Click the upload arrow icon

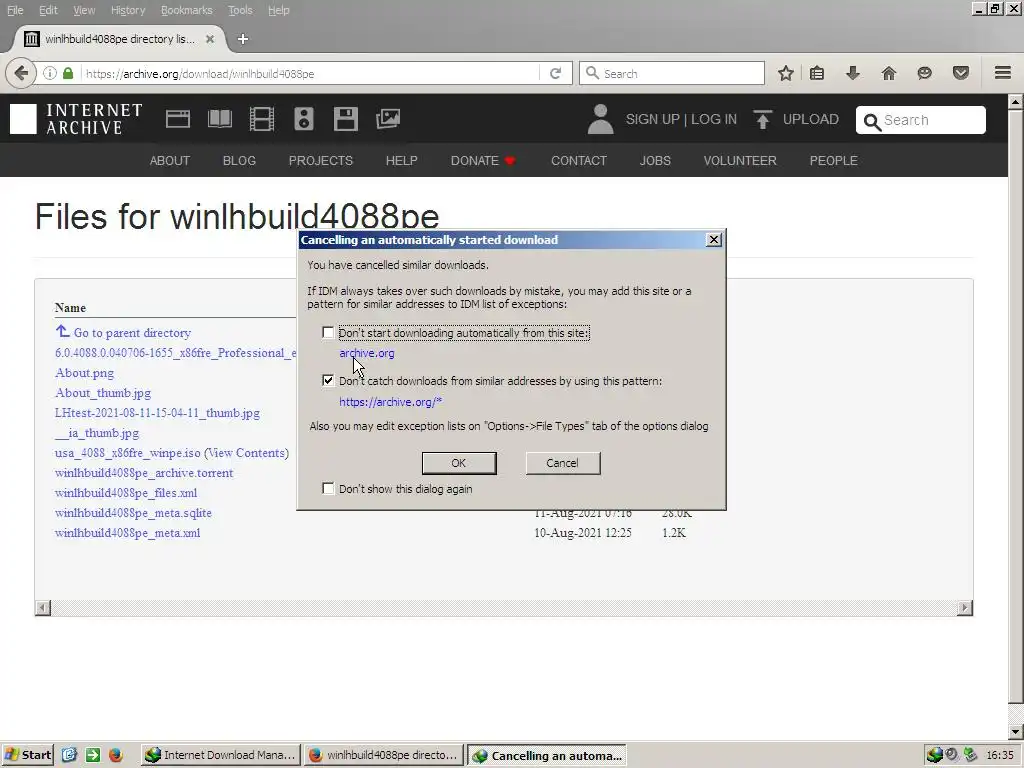[762, 119]
